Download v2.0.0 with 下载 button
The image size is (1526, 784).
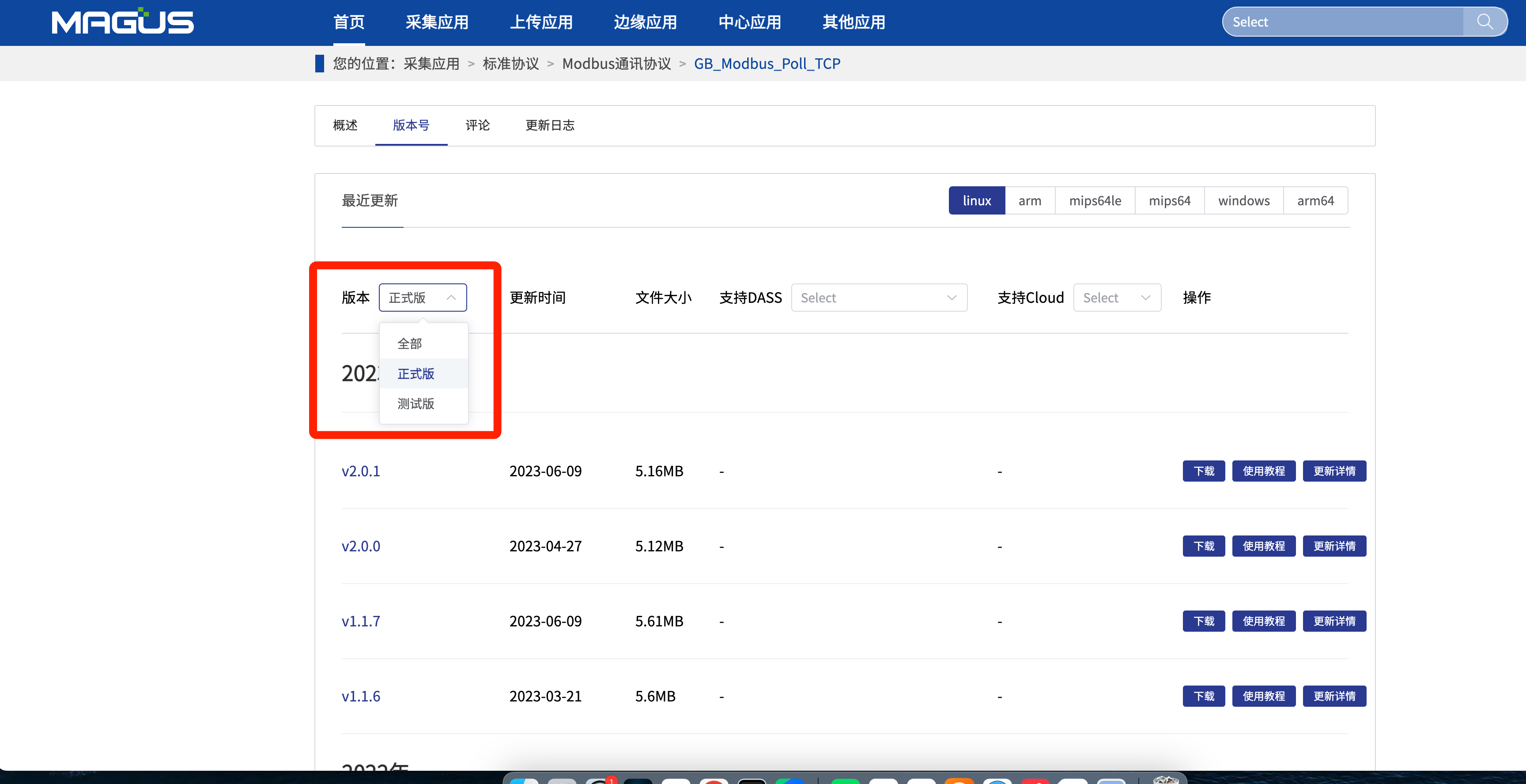tap(1204, 546)
